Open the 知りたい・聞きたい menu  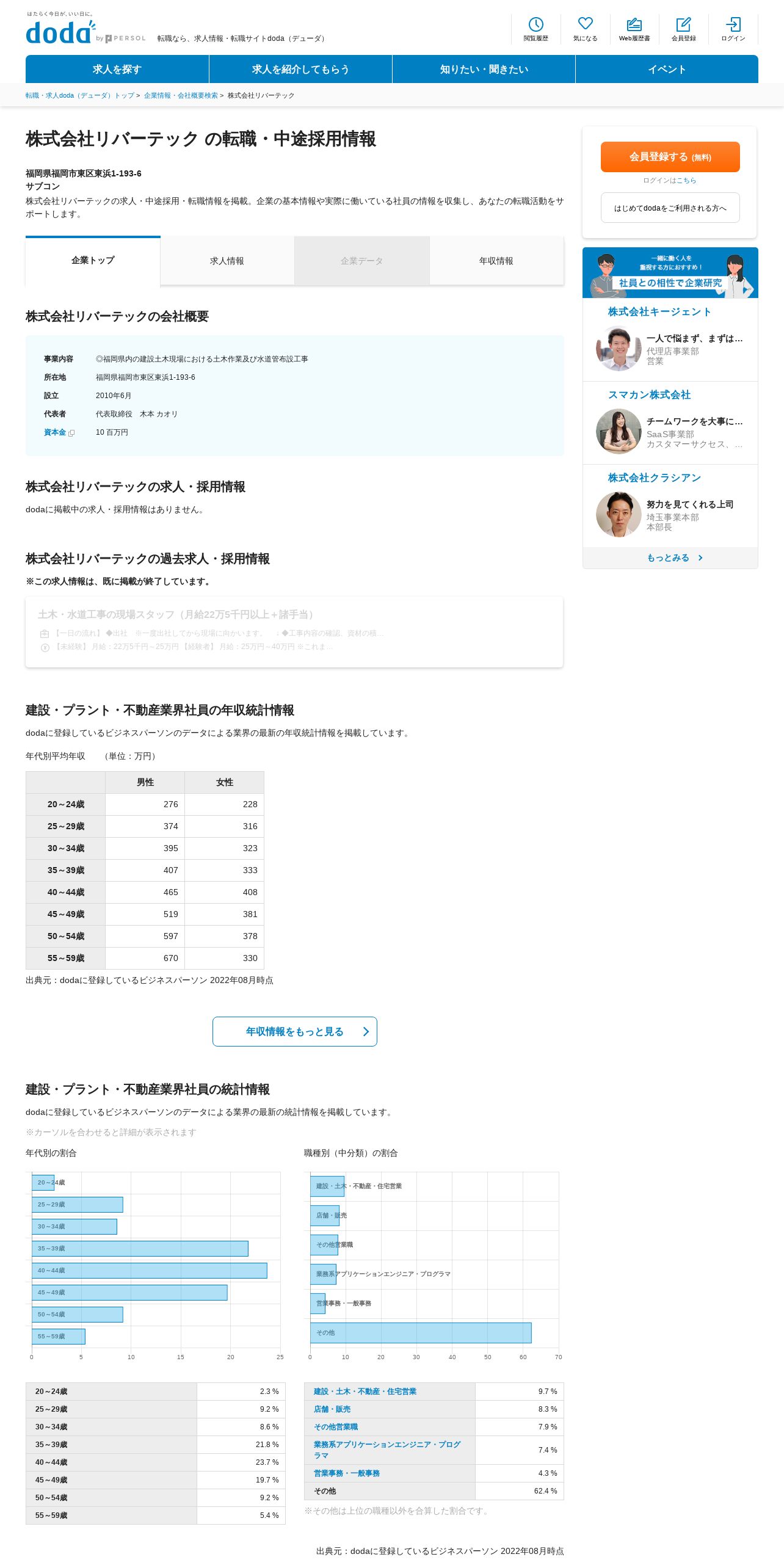(x=484, y=69)
